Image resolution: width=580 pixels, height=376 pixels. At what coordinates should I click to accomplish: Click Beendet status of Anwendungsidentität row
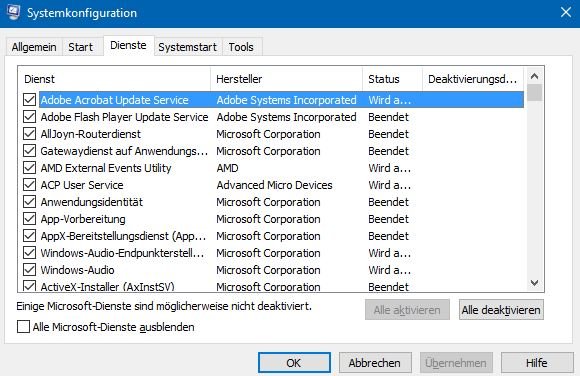pyautogui.click(x=388, y=202)
